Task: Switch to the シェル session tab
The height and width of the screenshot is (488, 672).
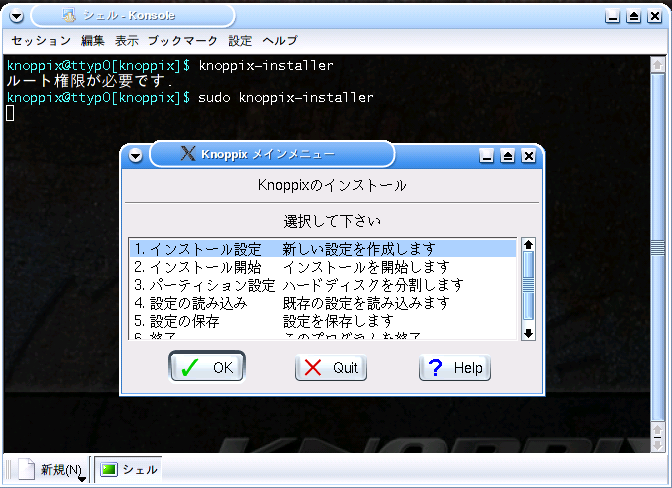Action: pos(129,470)
